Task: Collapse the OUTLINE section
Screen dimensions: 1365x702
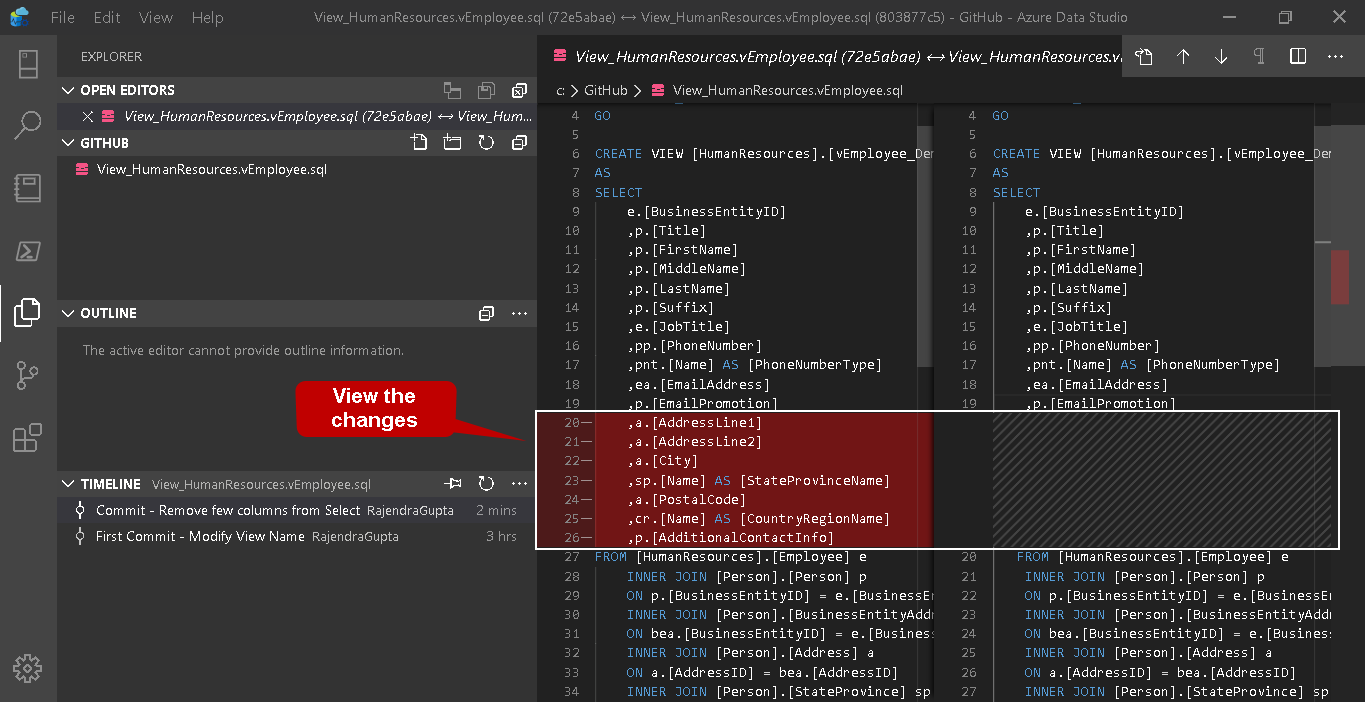Action: 68,313
